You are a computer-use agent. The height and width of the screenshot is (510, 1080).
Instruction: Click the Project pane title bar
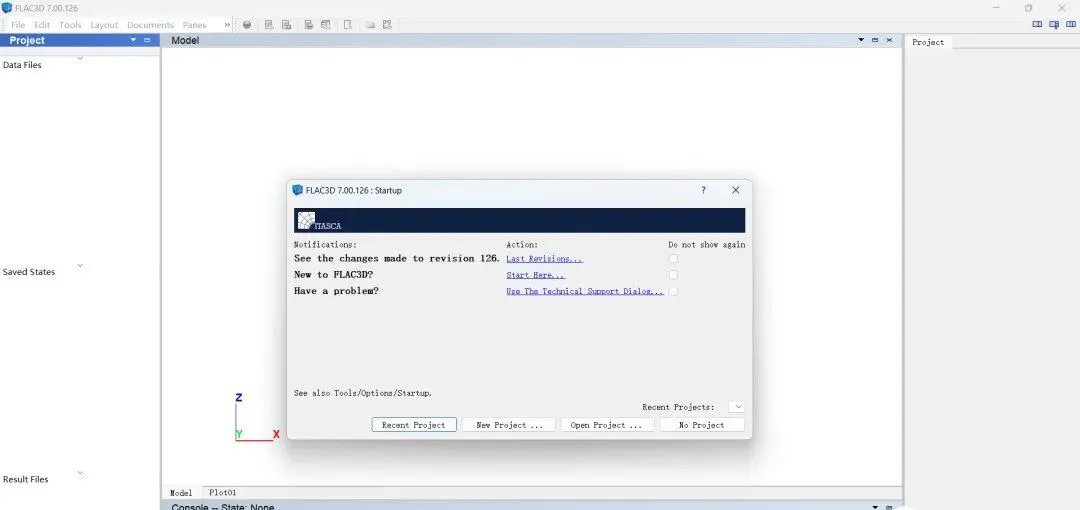click(x=80, y=40)
